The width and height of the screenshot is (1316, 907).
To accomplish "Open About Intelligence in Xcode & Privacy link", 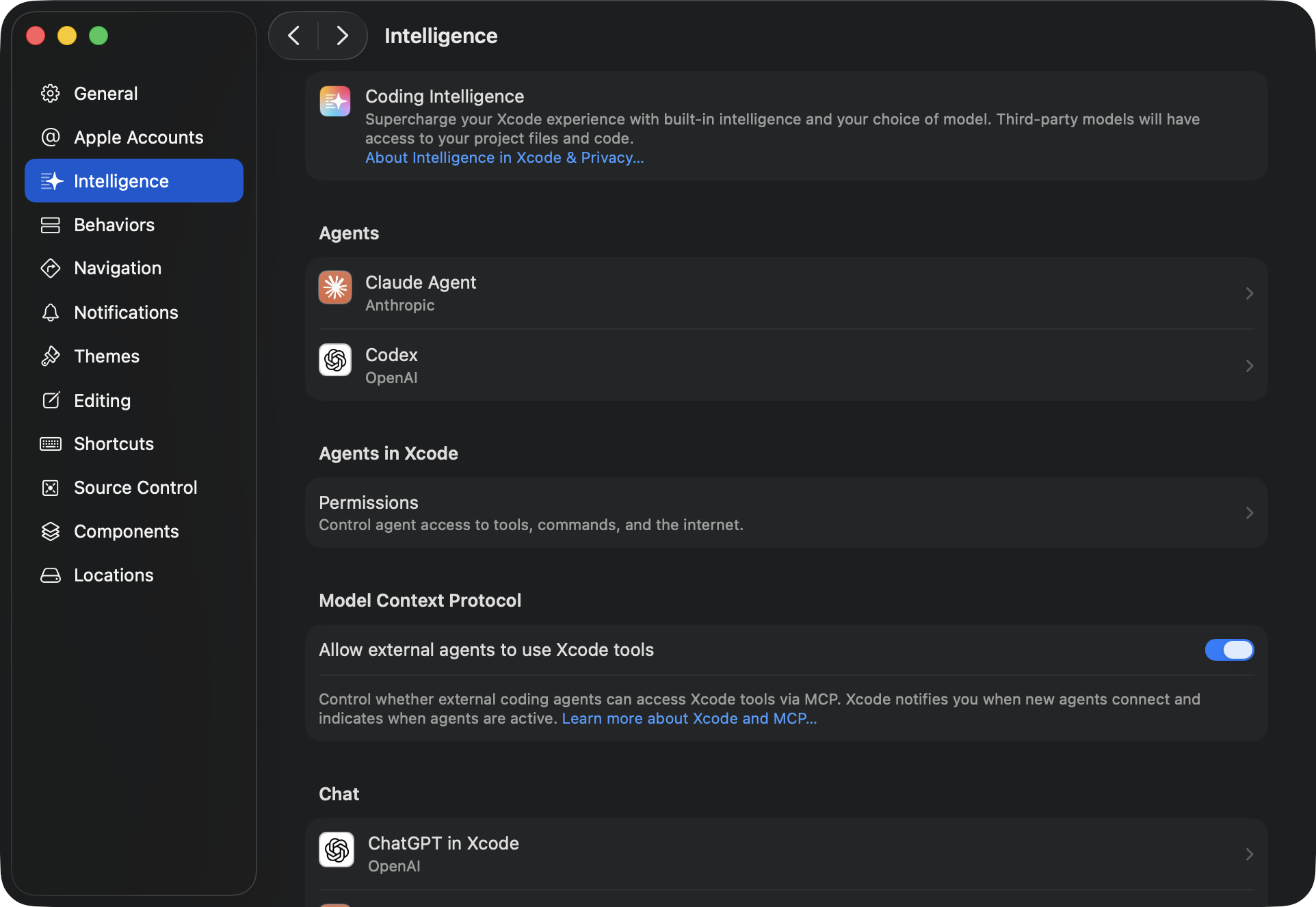I will point(505,157).
